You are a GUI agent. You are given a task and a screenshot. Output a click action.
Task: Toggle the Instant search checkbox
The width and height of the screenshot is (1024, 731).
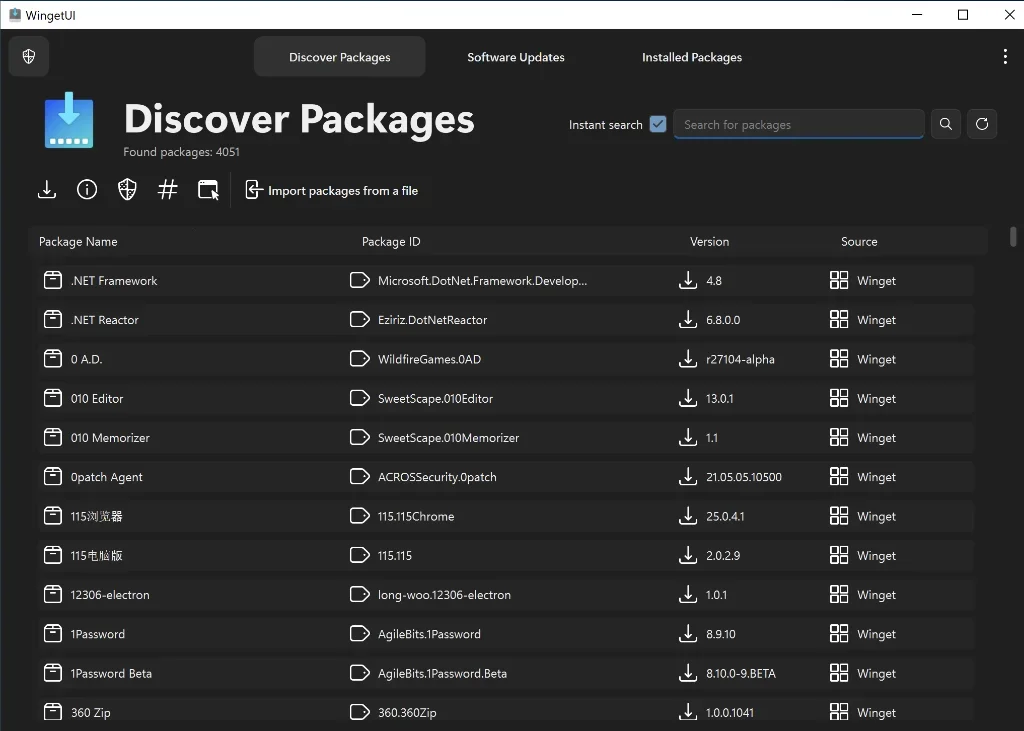click(x=658, y=124)
